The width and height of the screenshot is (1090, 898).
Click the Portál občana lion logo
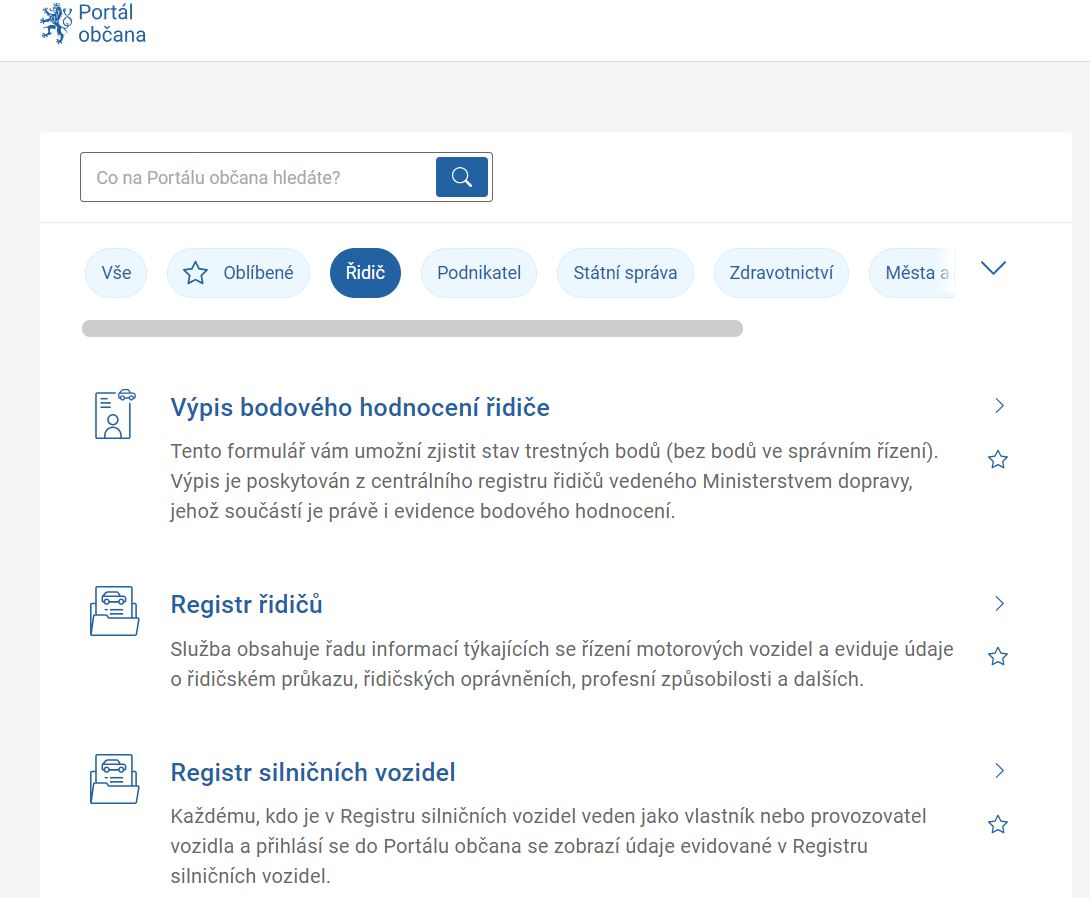click(x=56, y=24)
